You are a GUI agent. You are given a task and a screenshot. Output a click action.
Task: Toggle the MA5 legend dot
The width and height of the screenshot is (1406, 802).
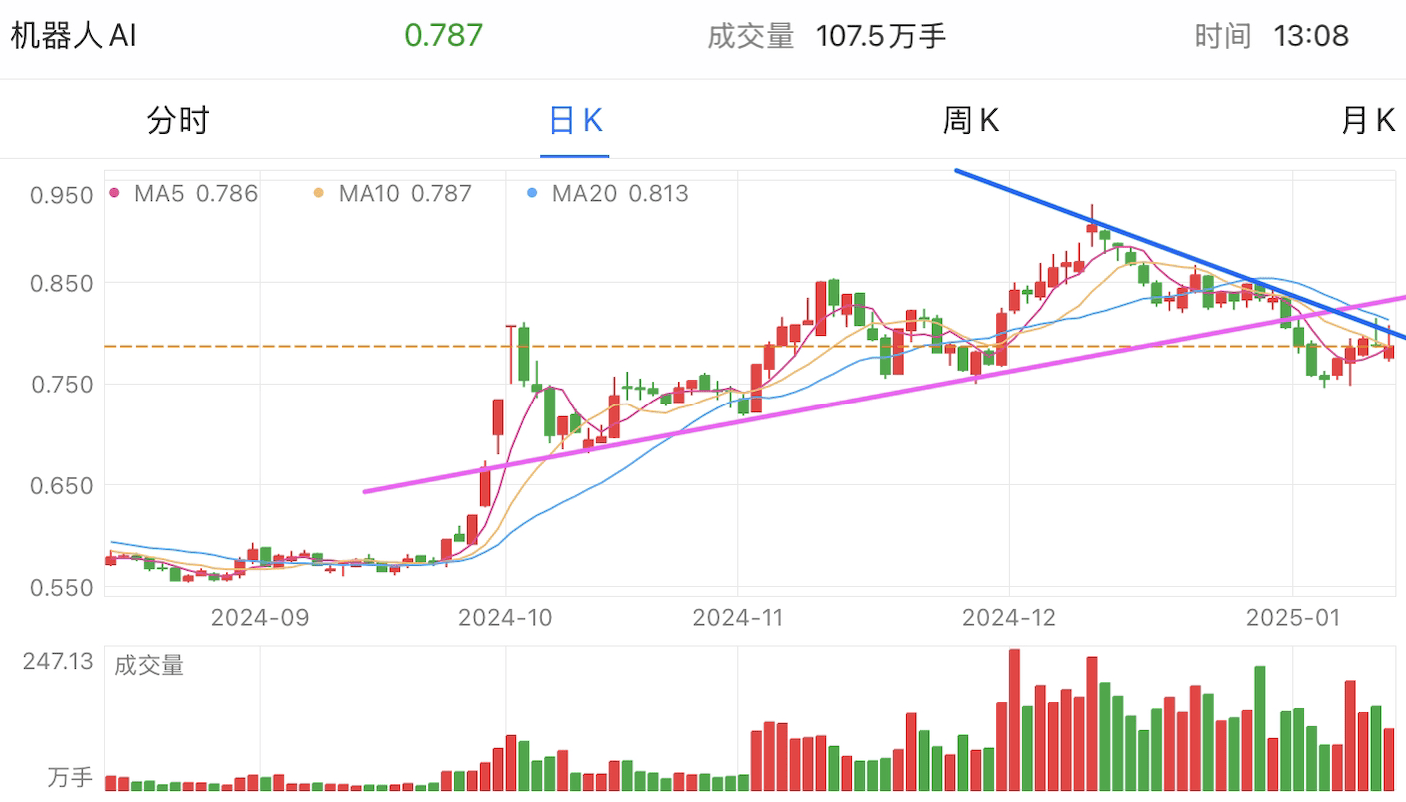[114, 193]
